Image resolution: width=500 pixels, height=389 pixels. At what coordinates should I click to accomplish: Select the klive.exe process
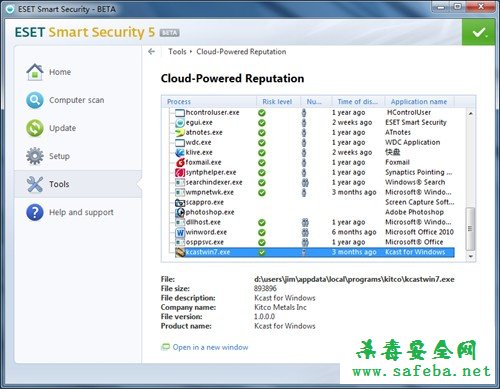coord(314,152)
